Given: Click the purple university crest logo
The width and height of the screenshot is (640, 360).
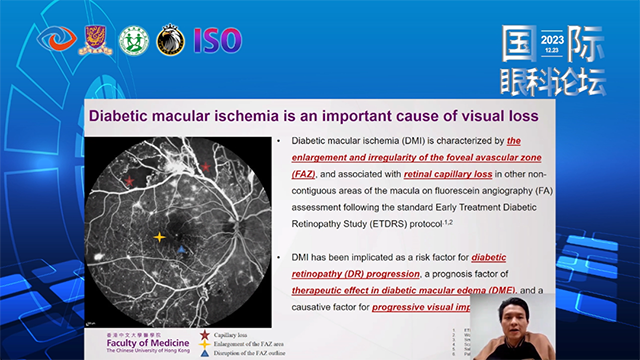Looking at the screenshot, I should [x=96, y=40].
